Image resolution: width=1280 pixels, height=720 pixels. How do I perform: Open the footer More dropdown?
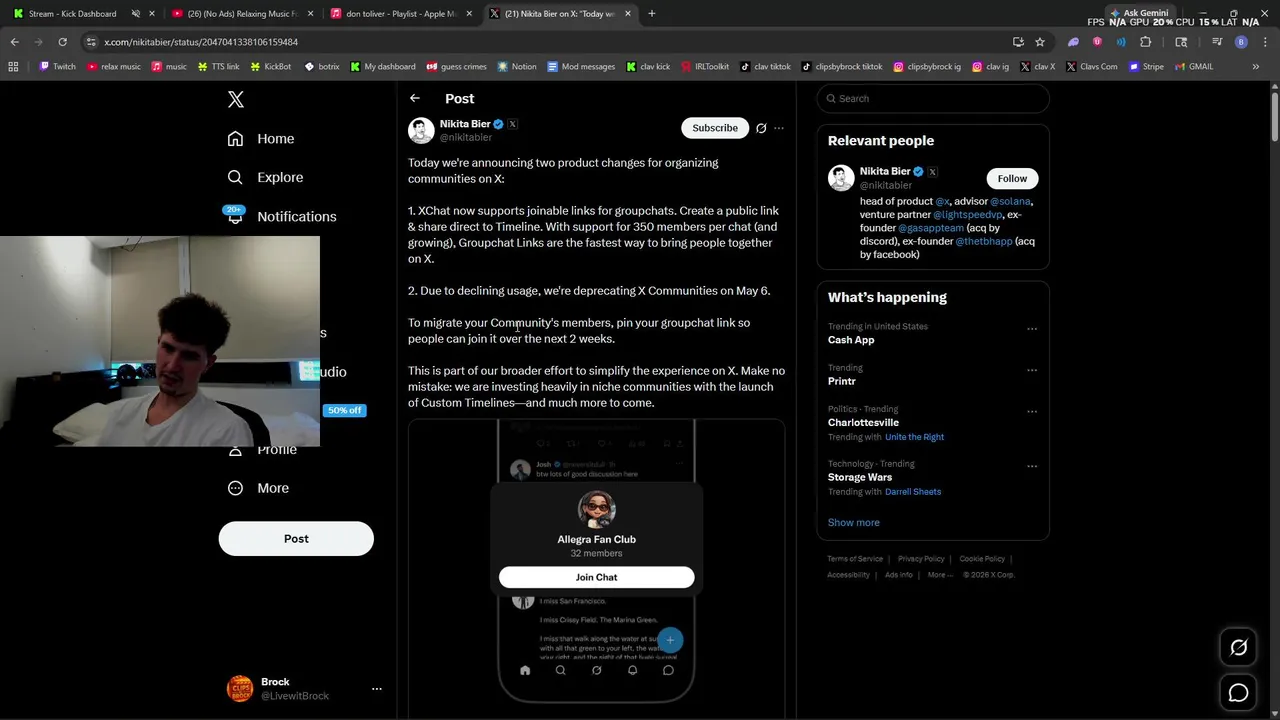click(x=940, y=575)
